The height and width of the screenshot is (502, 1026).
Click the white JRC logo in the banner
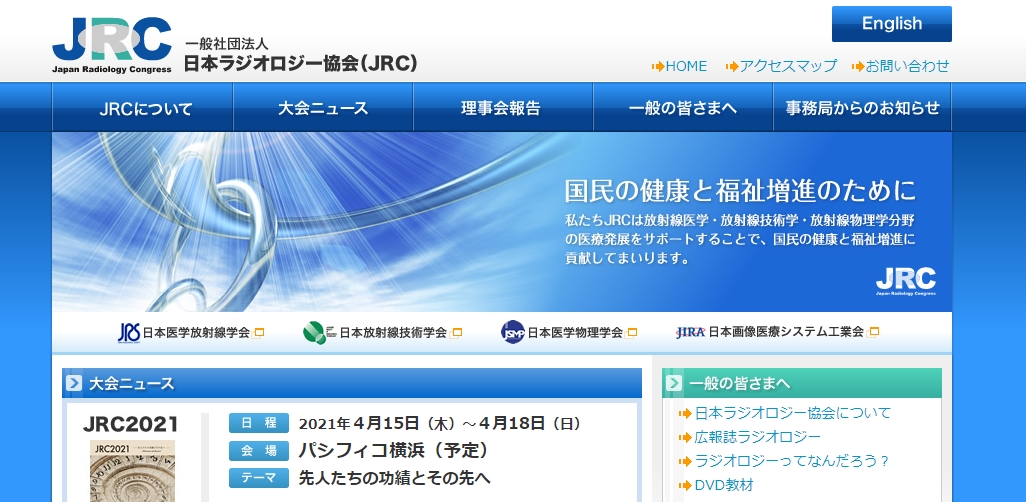tap(906, 281)
